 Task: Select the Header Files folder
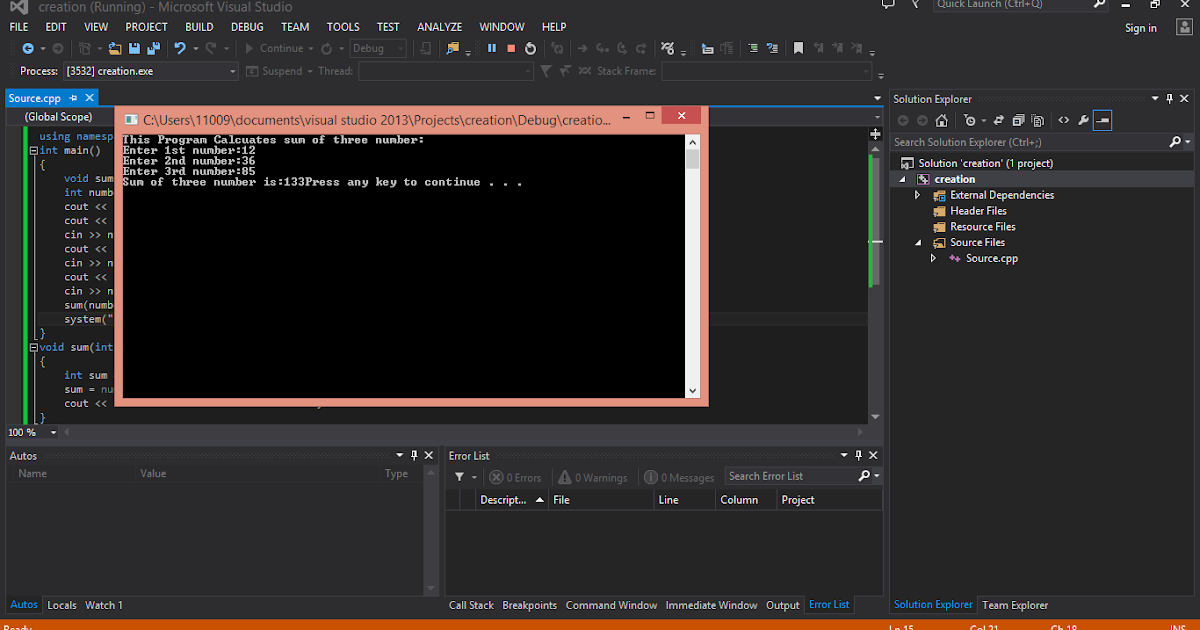pyautogui.click(x=978, y=211)
